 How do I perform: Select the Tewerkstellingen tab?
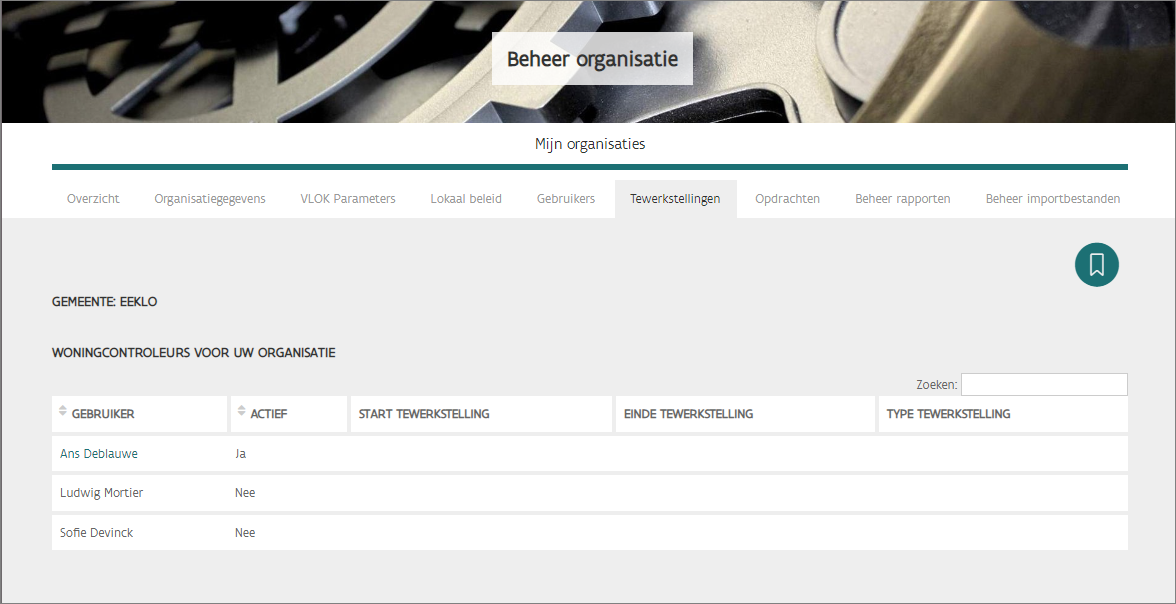[x=675, y=199]
